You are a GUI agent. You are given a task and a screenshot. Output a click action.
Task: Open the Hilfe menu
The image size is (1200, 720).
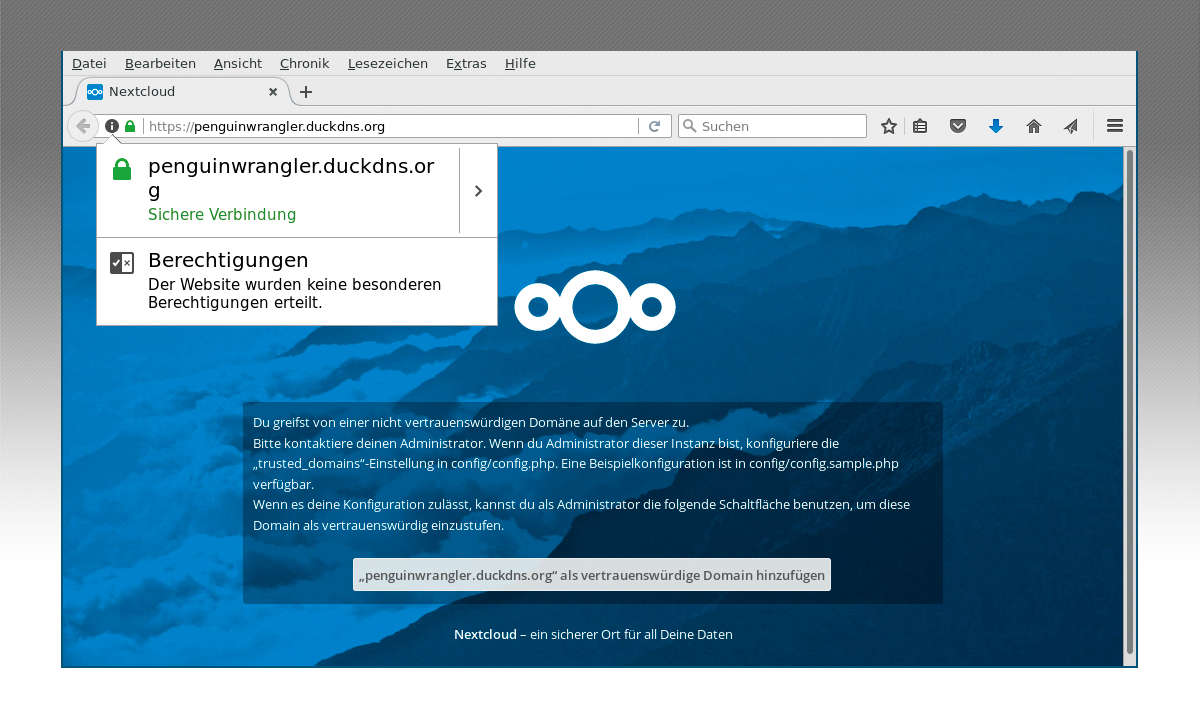(x=520, y=63)
